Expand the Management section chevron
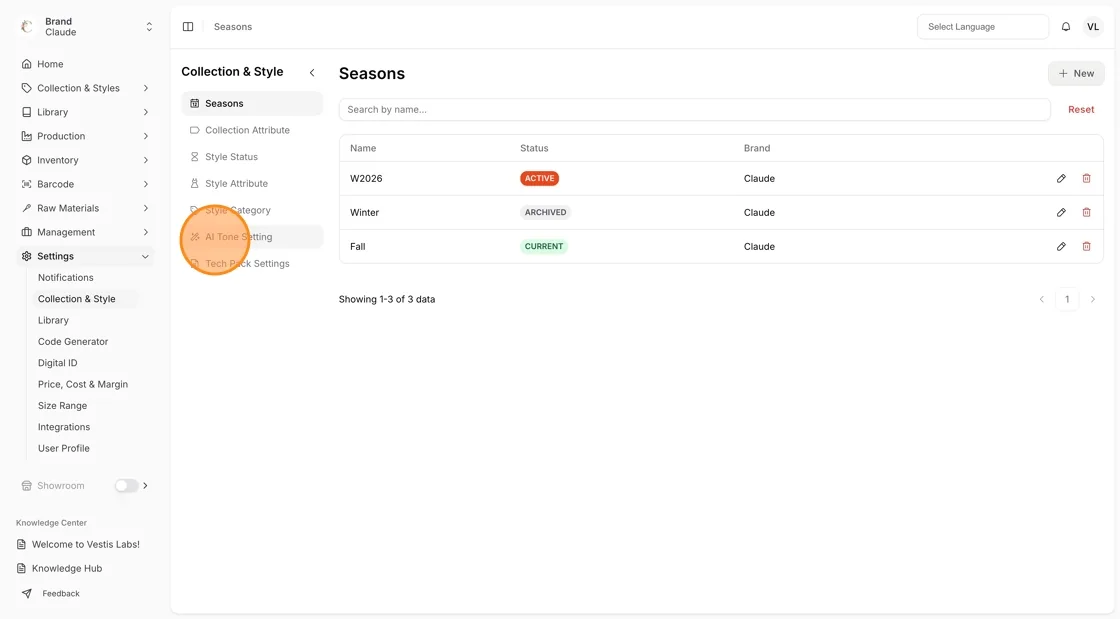The height and width of the screenshot is (619, 1120). pyautogui.click(x=146, y=232)
